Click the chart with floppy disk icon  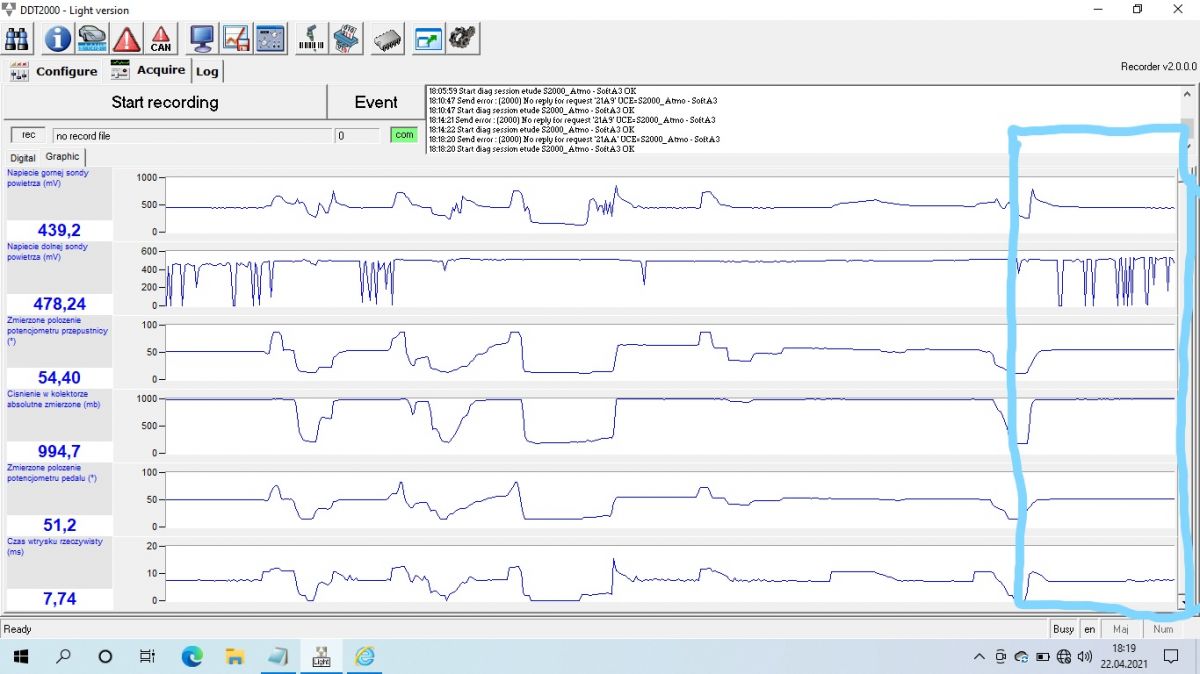pyautogui.click(x=236, y=39)
